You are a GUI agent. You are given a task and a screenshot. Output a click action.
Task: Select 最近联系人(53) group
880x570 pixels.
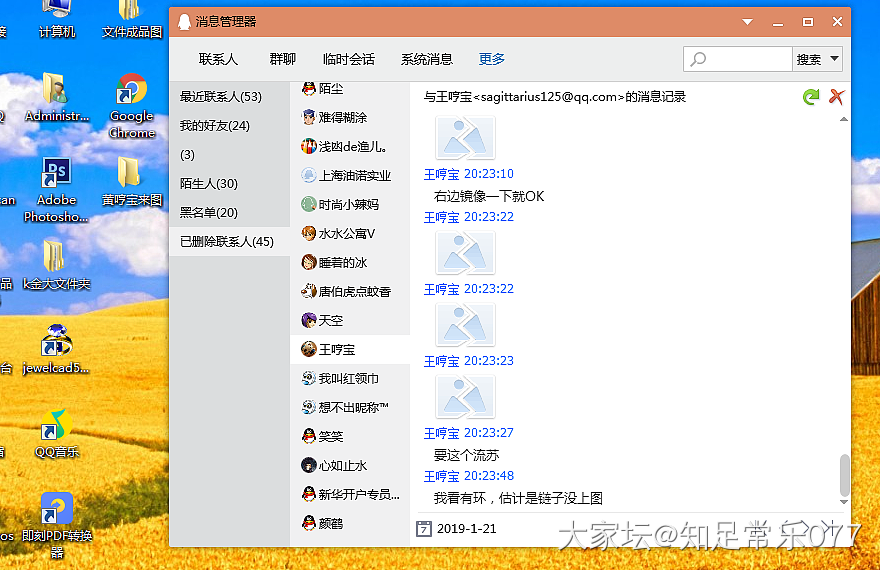point(230,96)
